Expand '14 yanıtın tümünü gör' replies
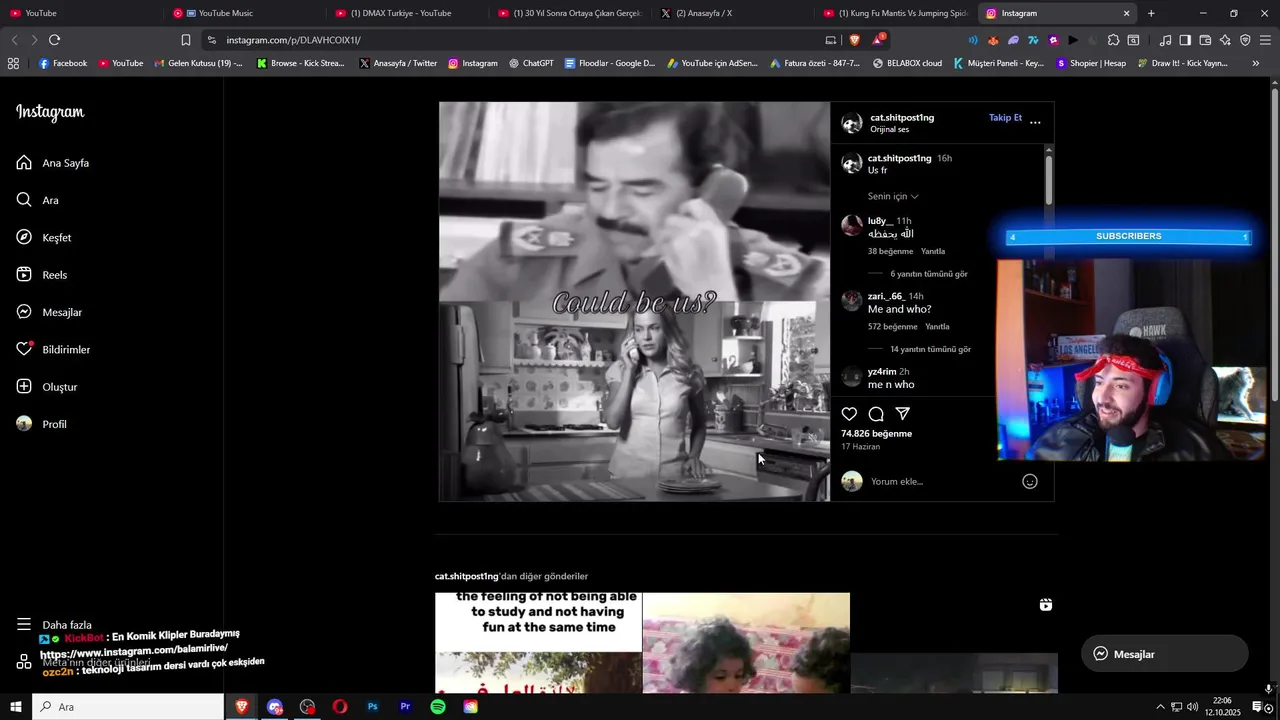Viewport: 1280px width, 720px height. 930,349
